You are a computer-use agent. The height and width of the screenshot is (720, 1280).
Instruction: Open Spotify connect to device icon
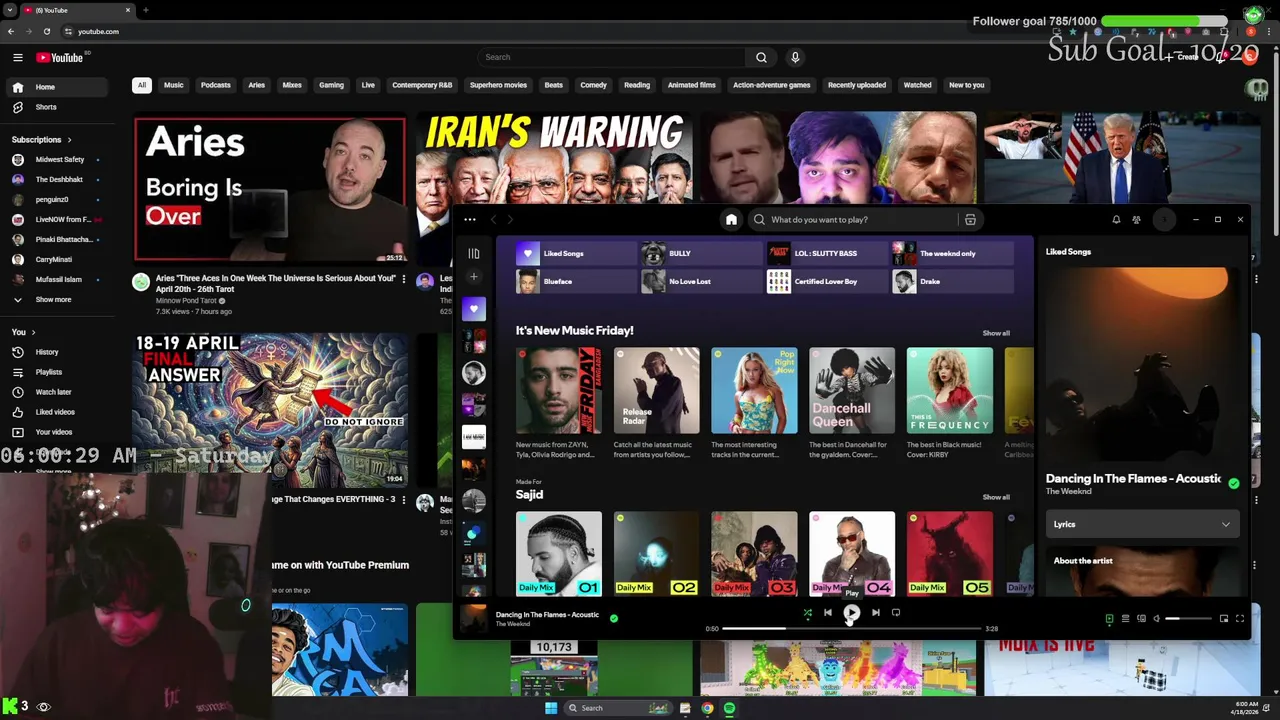tap(1141, 619)
